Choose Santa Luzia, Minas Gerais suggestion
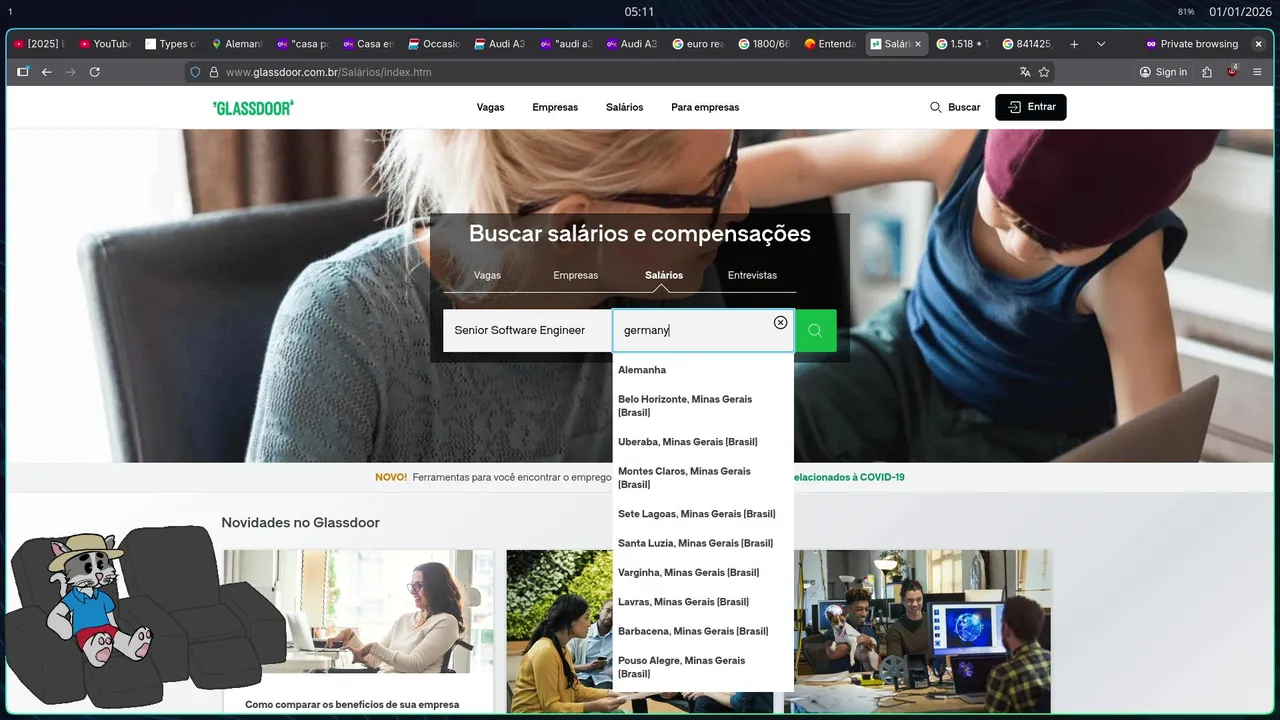 703,543
